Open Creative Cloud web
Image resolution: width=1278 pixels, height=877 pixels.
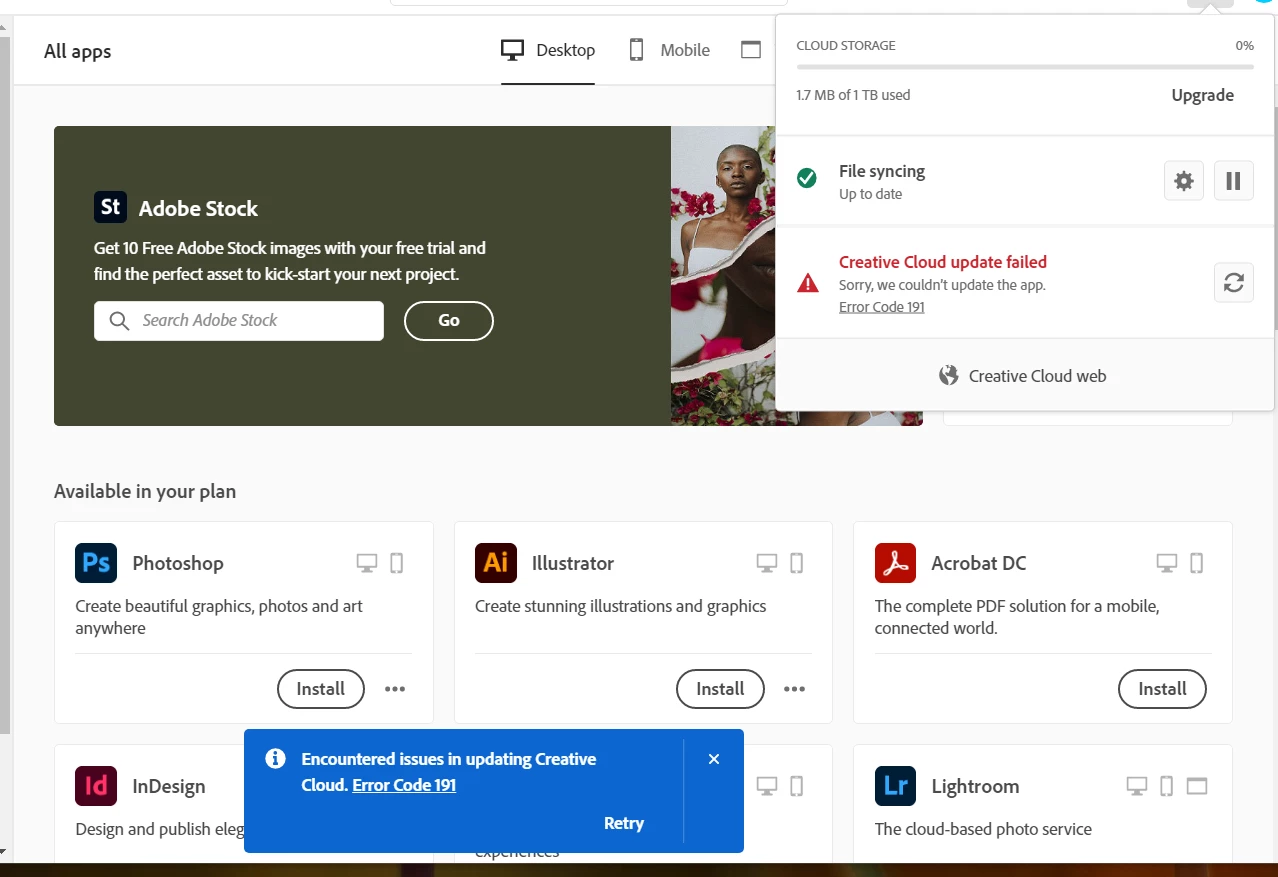click(1024, 376)
